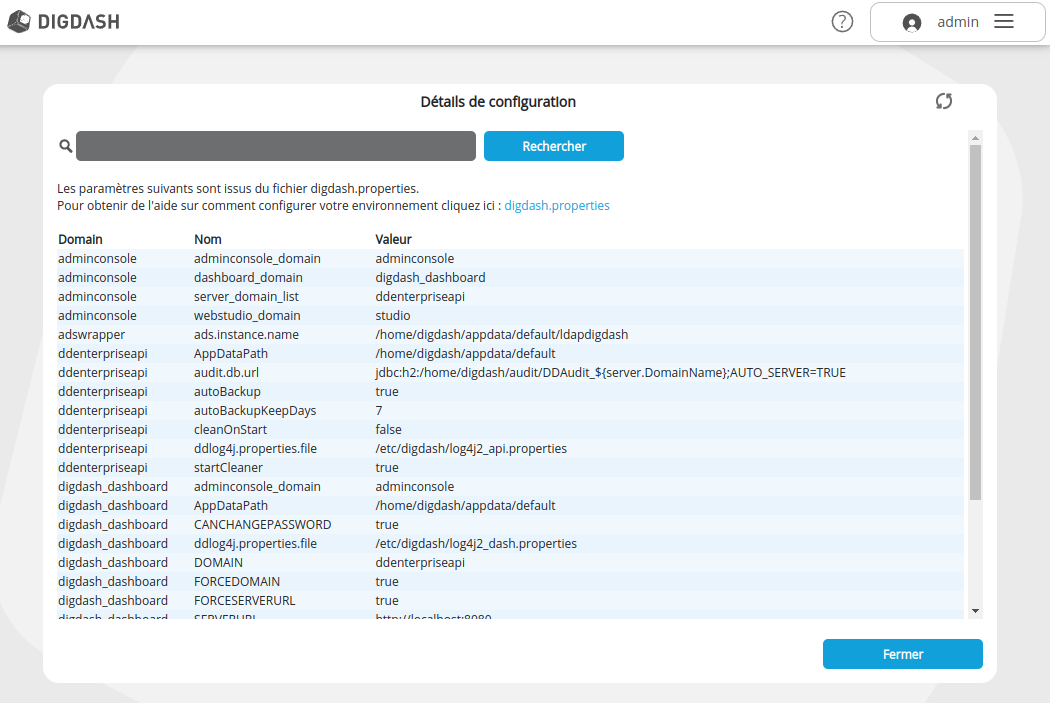Click the false value for cleanOnStart

click(x=388, y=430)
